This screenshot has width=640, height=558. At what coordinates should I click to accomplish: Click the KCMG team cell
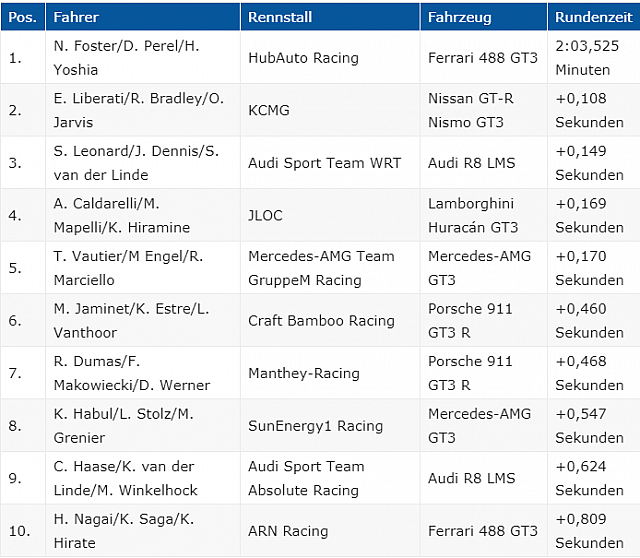point(330,110)
